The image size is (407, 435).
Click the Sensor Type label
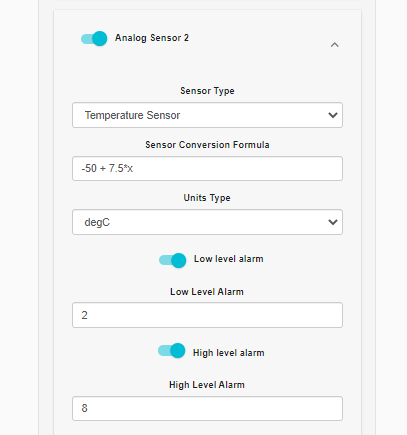[x=207, y=91]
